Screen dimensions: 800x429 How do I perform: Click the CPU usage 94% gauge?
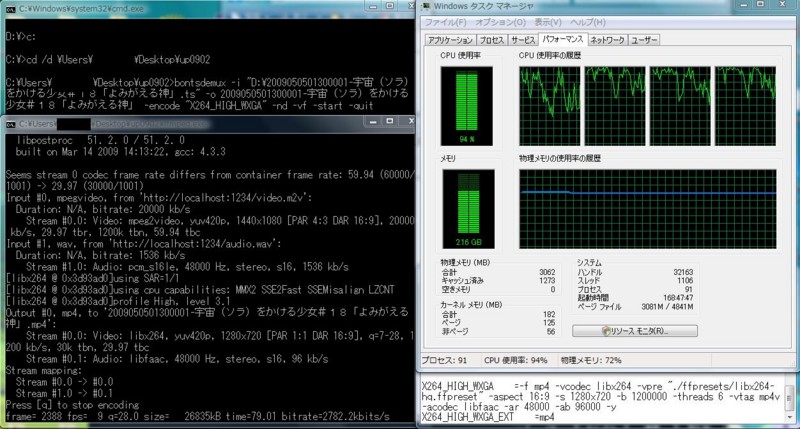[x=466, y=106]
